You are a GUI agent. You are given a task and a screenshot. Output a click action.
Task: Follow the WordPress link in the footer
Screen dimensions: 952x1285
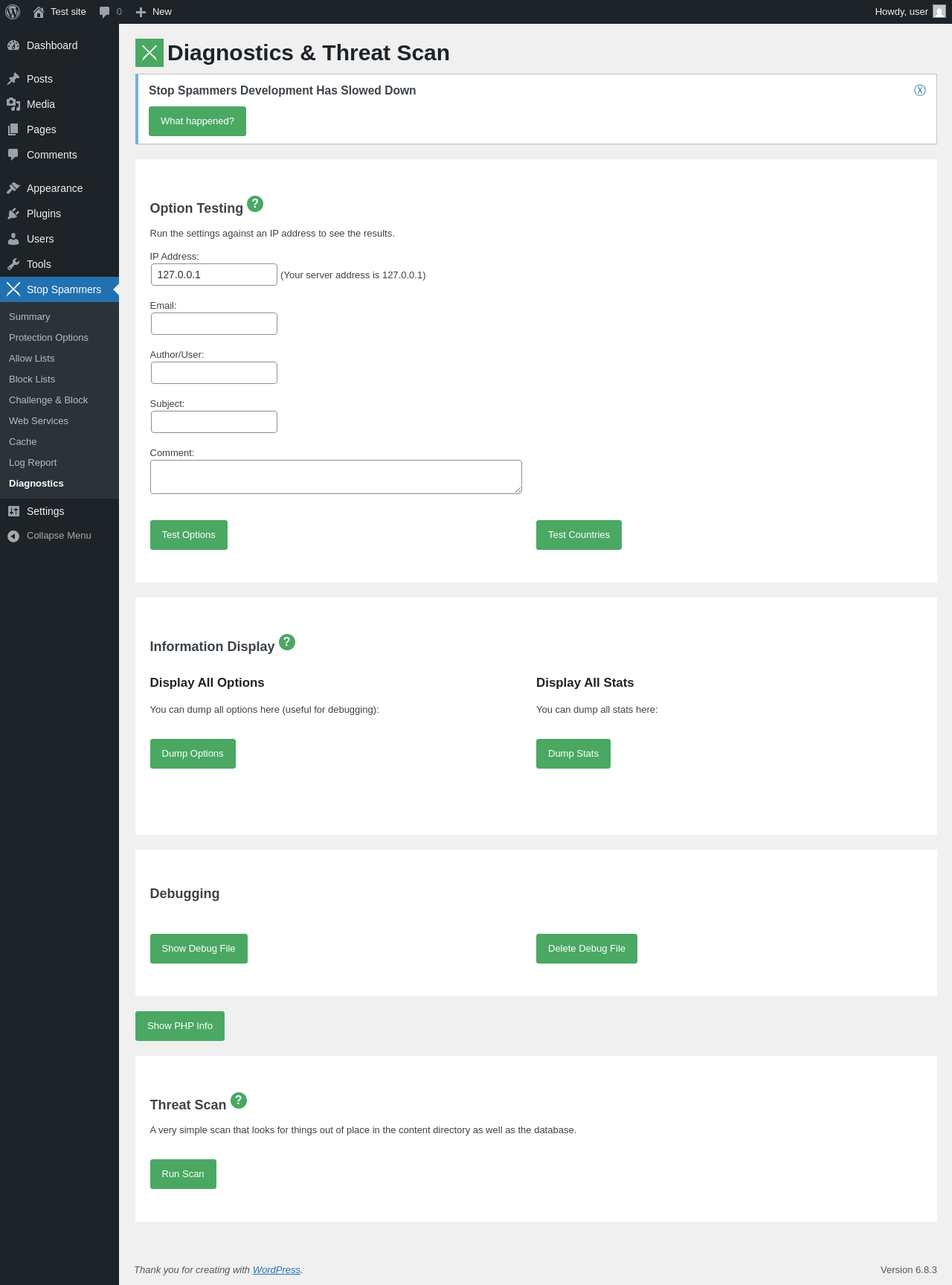click(x=277, y=1270)
